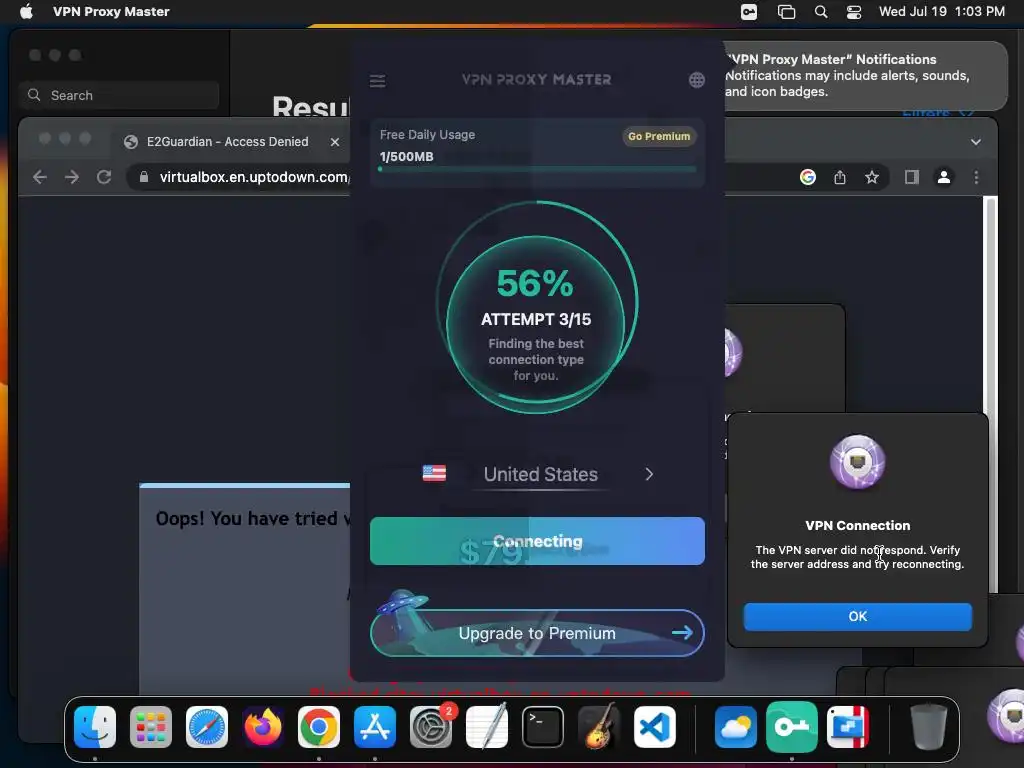Click the Google icon in Chrome toolbar

click(x=808, y=177)
